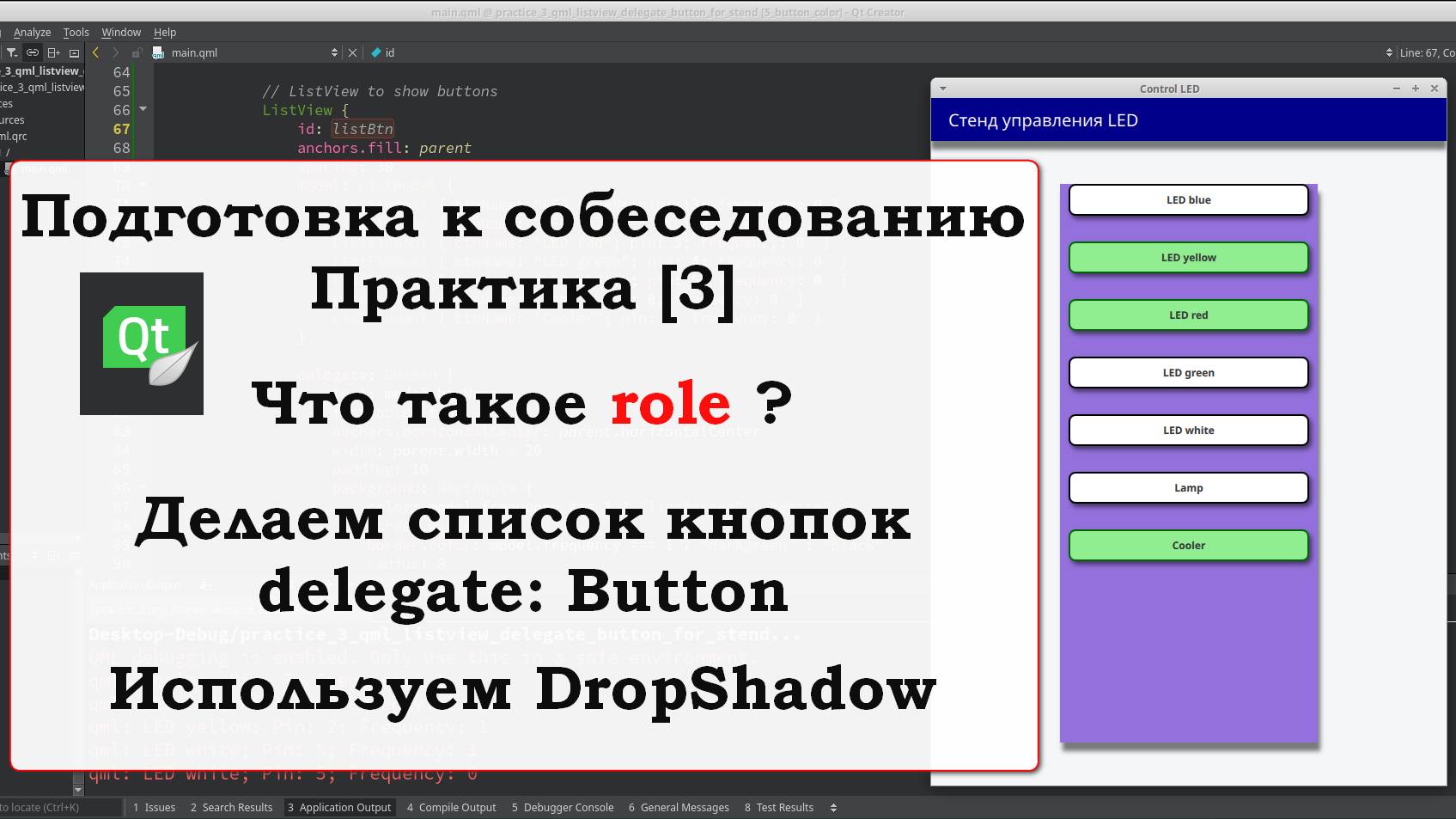
Task: Click the ListView comment line
Action: tap(380, 91)
